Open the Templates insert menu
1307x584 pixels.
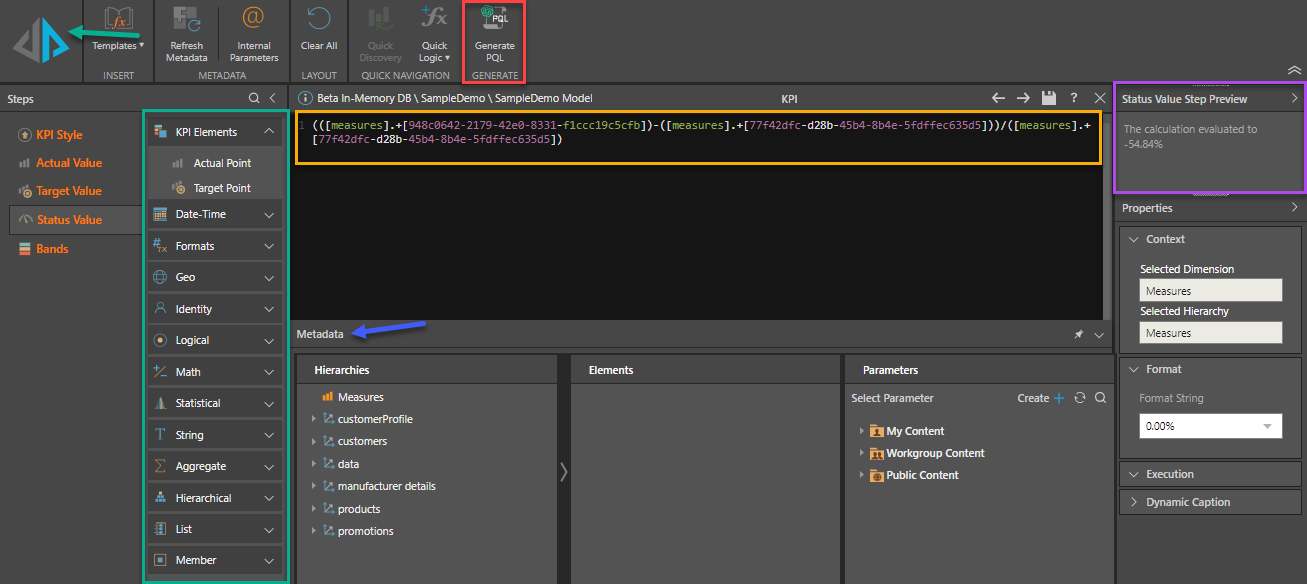pyautogui.click(x=118, y=30)
